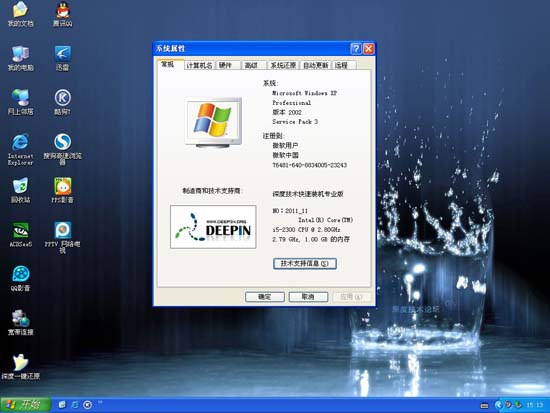Viewport: 550px width, 413px height.
Task: Open the Internet Explorer desktop icon
Action: 20,149
